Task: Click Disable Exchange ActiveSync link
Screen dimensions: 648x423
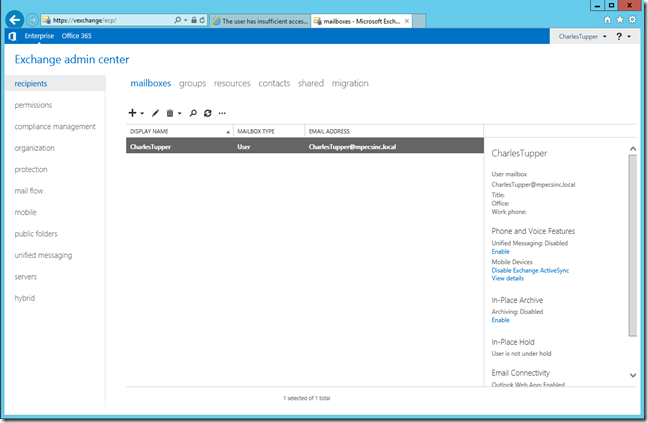Action: coord(530,270)
